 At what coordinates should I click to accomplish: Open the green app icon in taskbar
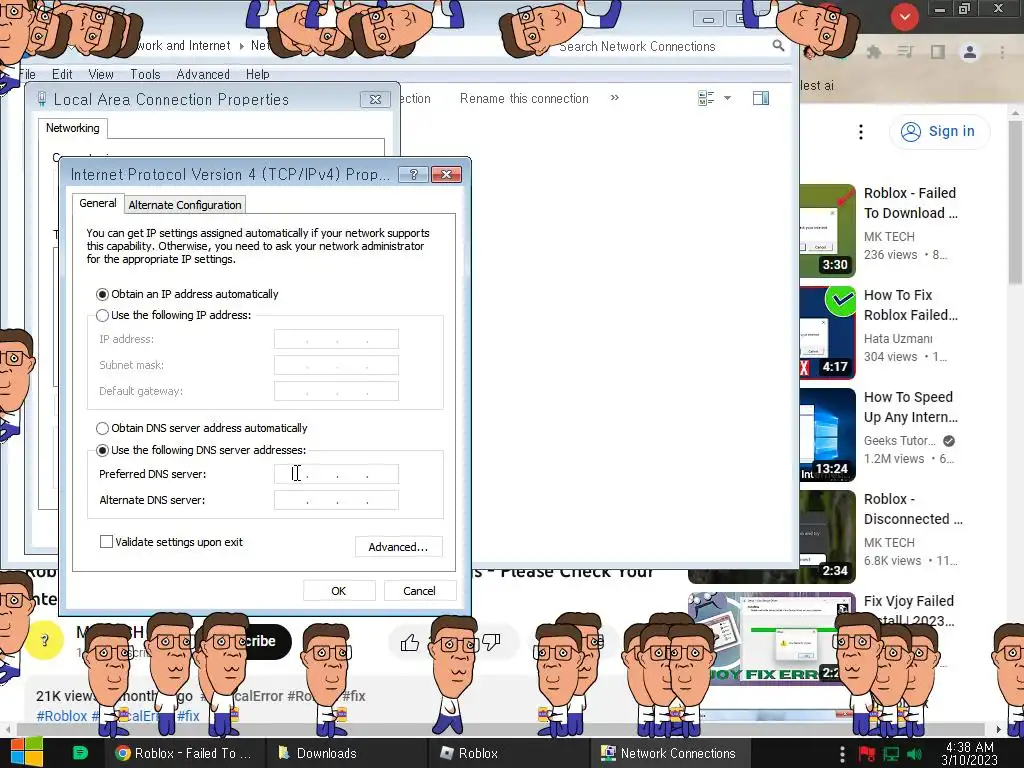[x=80, y=753]
